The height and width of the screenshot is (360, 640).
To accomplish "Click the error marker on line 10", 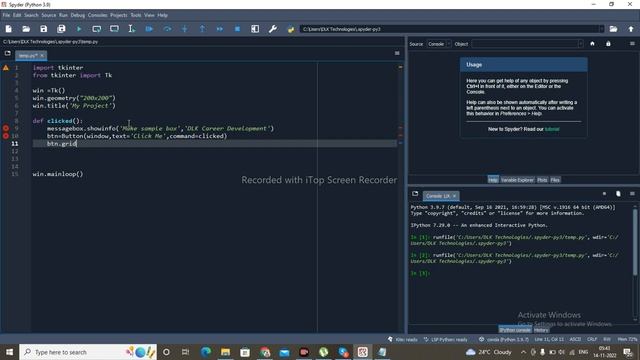I will [6, 136].
